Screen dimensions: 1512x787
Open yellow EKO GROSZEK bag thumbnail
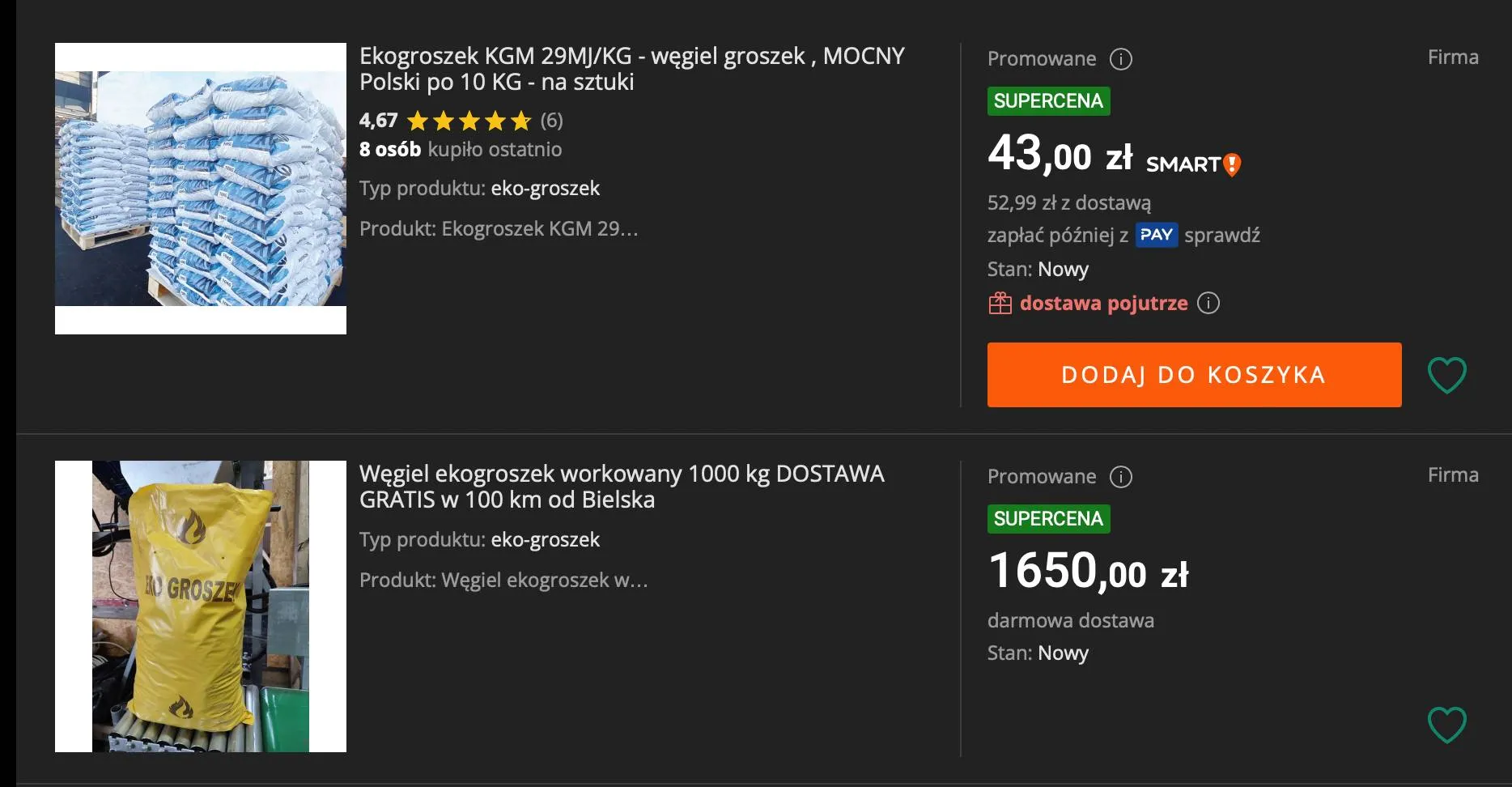[x=201, y=606]
